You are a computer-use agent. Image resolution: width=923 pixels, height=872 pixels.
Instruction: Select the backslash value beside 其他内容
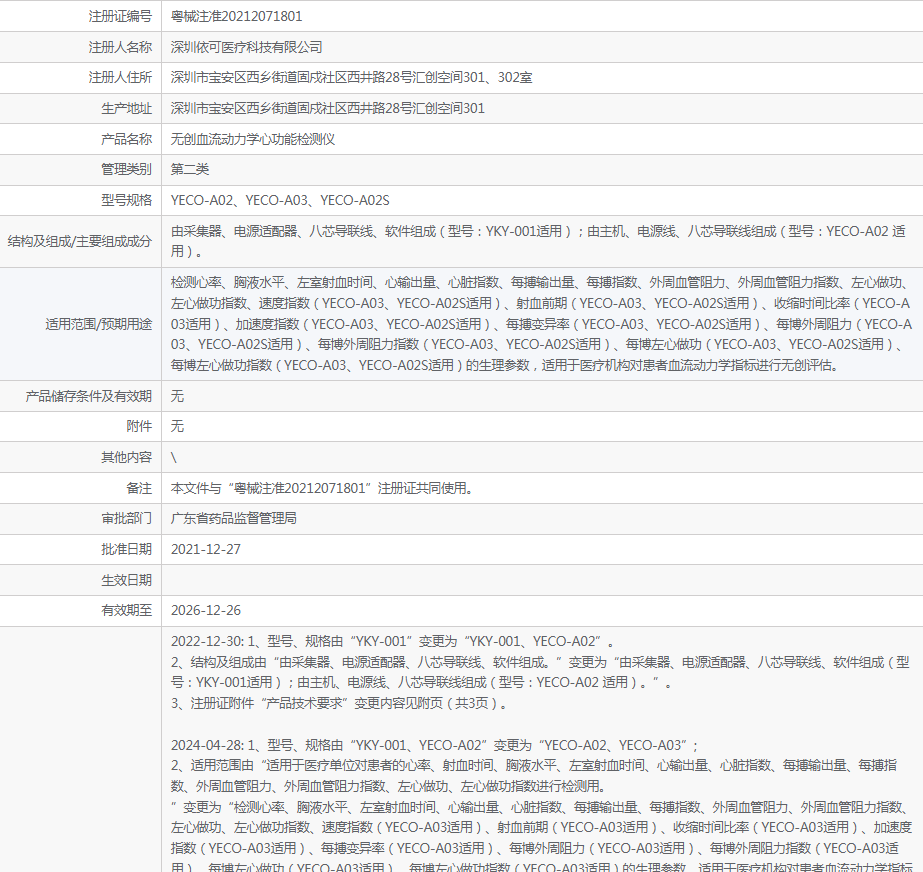(174, 457)
